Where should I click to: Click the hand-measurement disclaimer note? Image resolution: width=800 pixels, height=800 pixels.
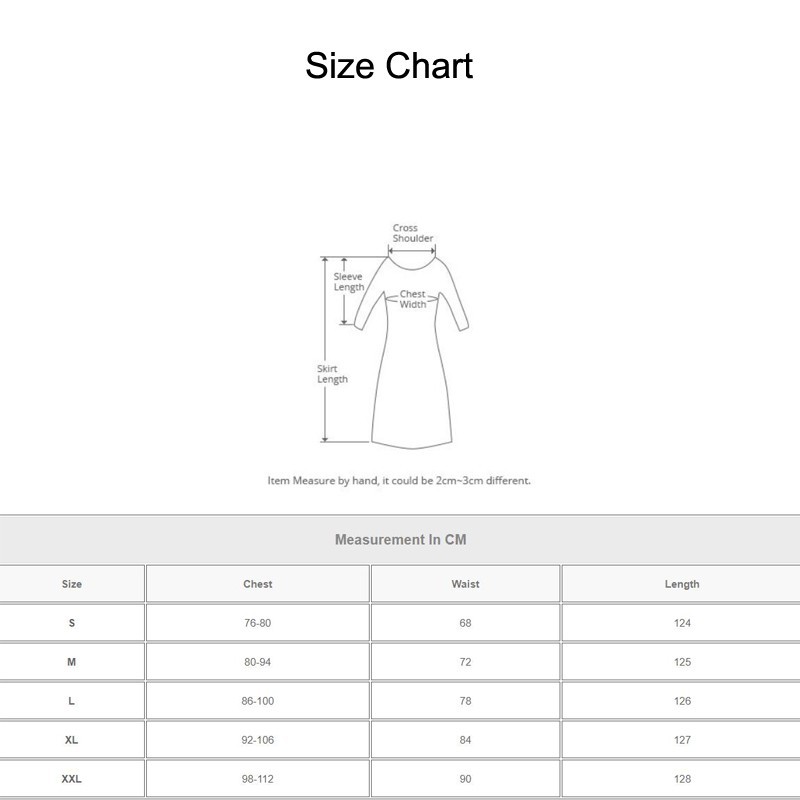click(399, 481)
